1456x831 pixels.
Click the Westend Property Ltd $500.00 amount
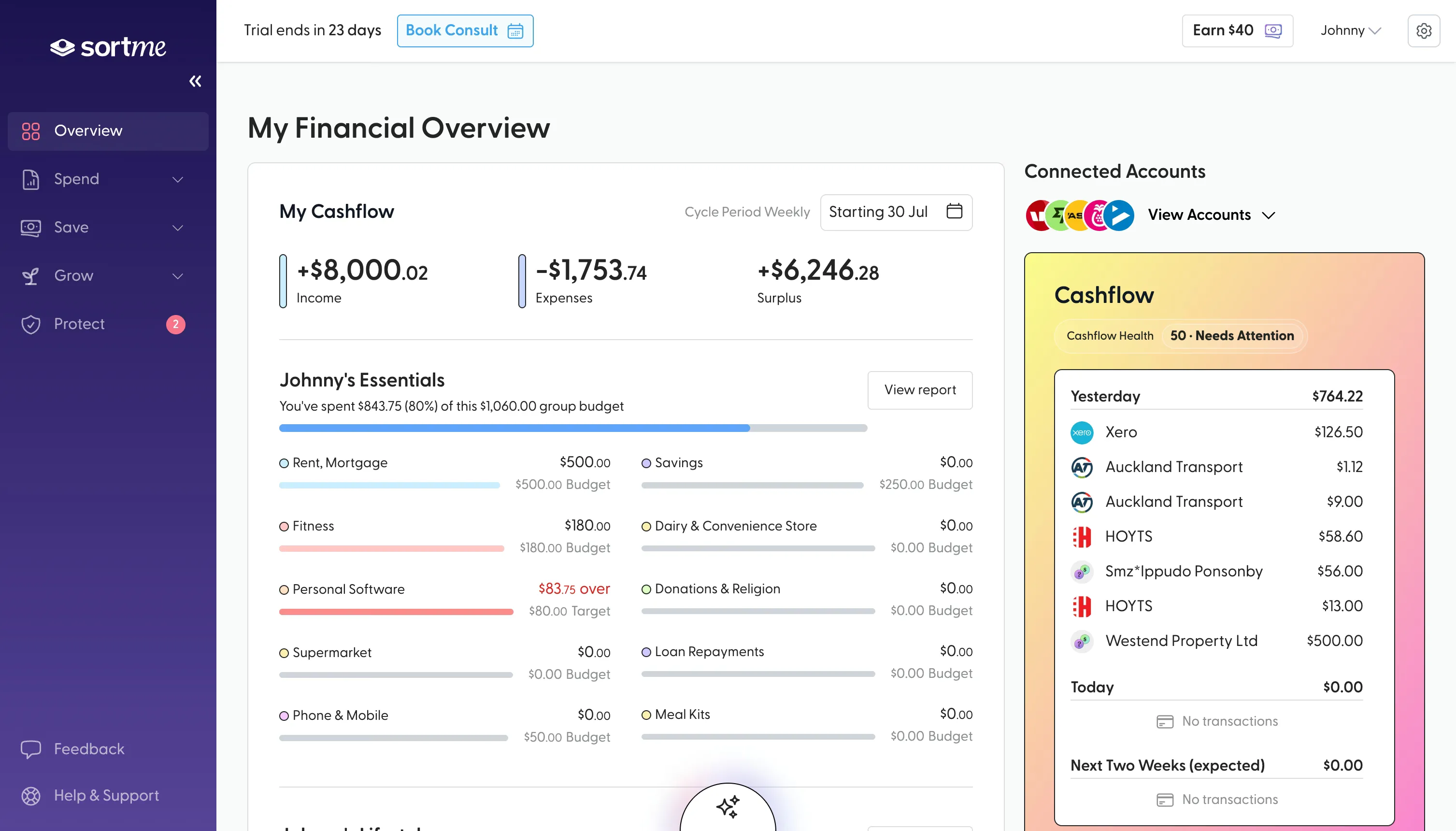coord(1334,640)
